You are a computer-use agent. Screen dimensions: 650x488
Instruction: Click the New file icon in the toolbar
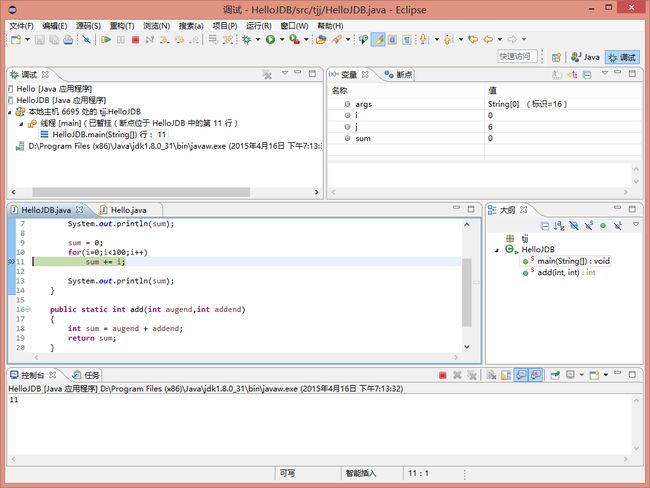point(16,40)
